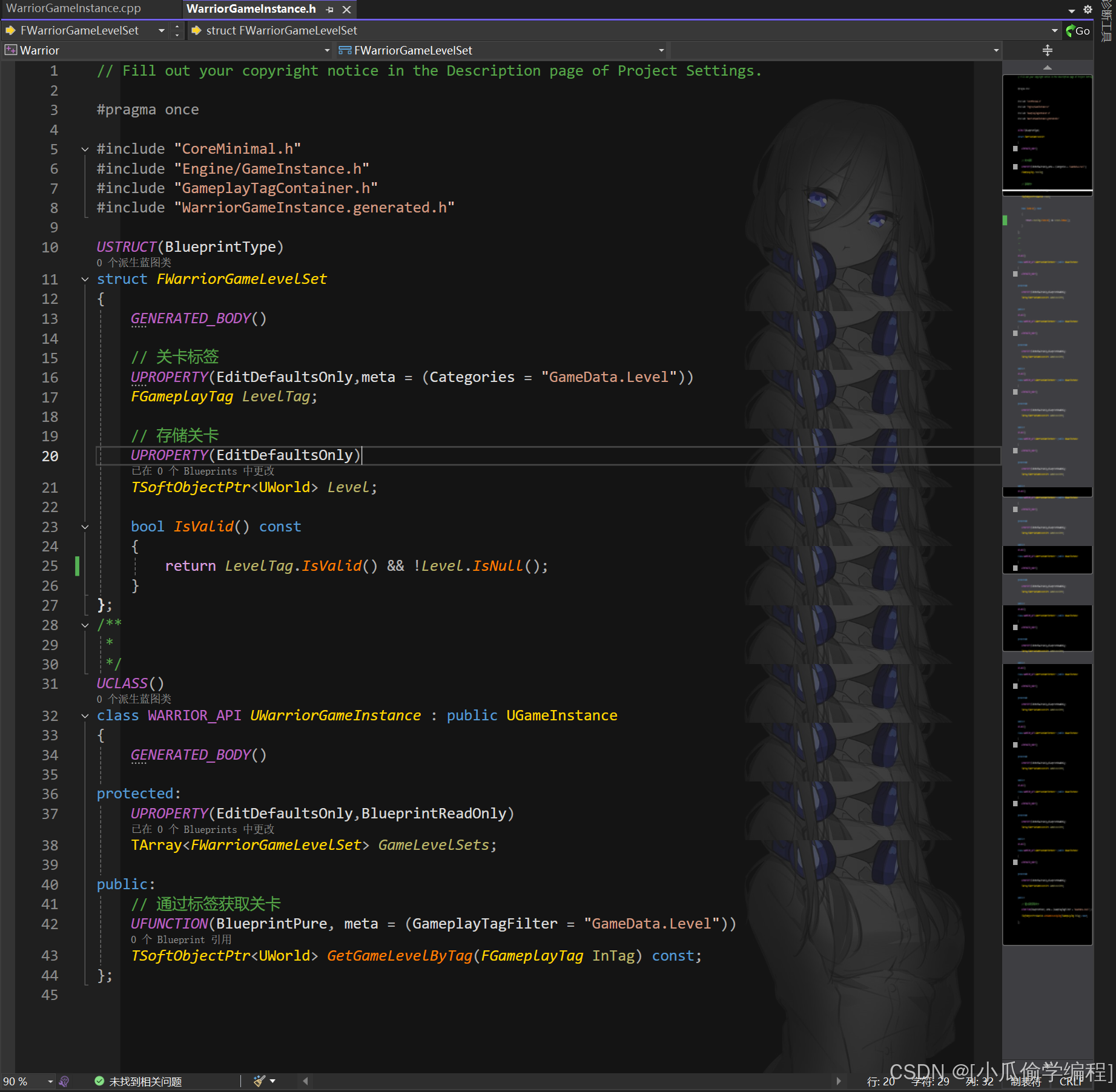Click the derived blueprint classes CodeLens under UCLASS
The width and height of the screenshot is (1116, 1092).
point(134,699)
